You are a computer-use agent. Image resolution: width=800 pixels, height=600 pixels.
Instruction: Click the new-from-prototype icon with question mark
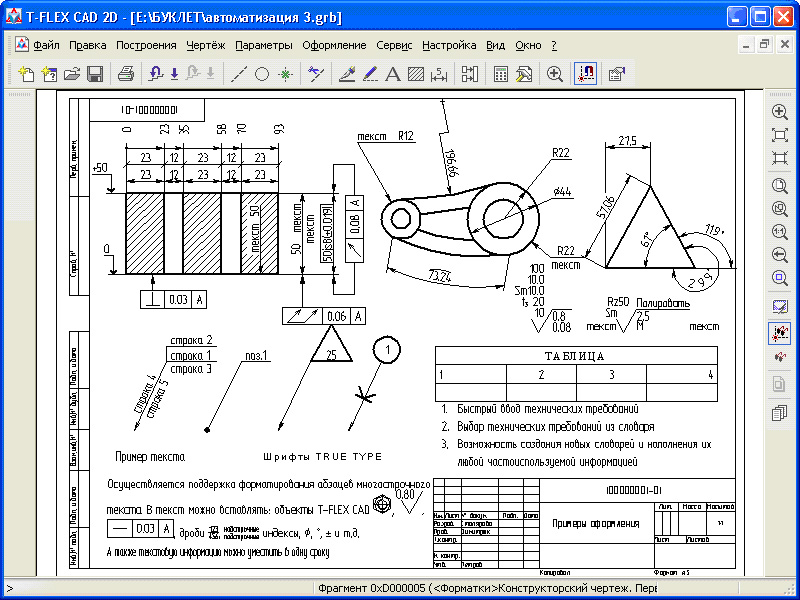tap(49, 74)
